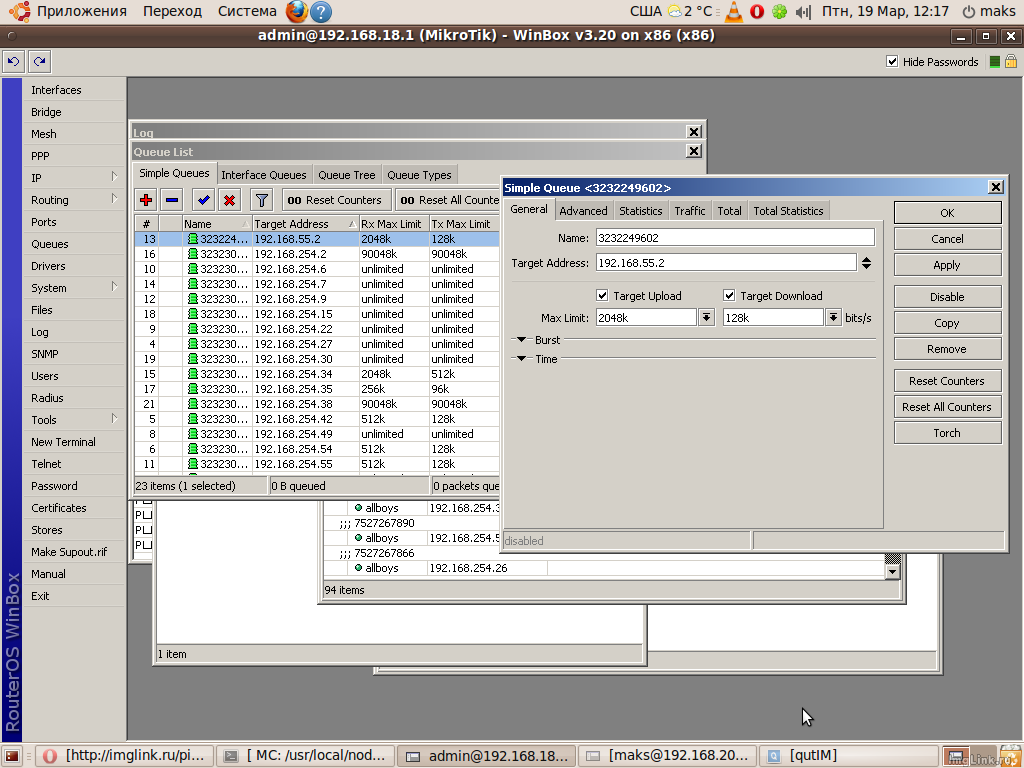Open the upload Max Limit dropdown showing 2048k
Viewport: 1024px width, 768px height.
(x=706, y=318)
